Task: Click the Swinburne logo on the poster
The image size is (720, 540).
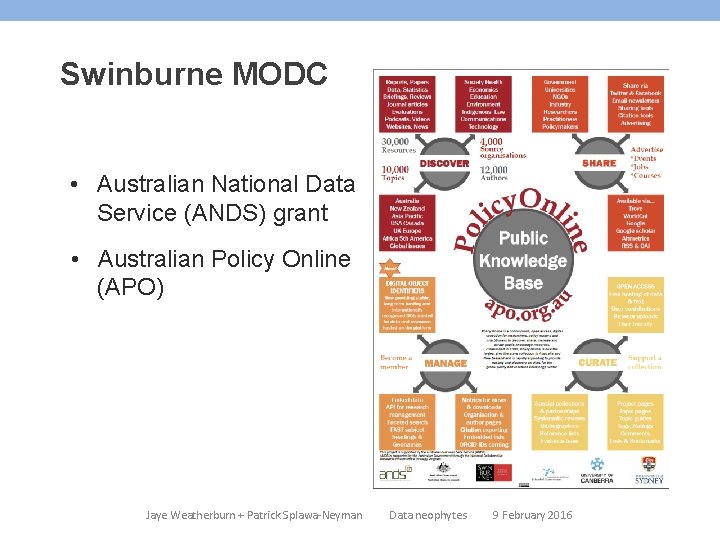Action: click(x=494, y=472)
